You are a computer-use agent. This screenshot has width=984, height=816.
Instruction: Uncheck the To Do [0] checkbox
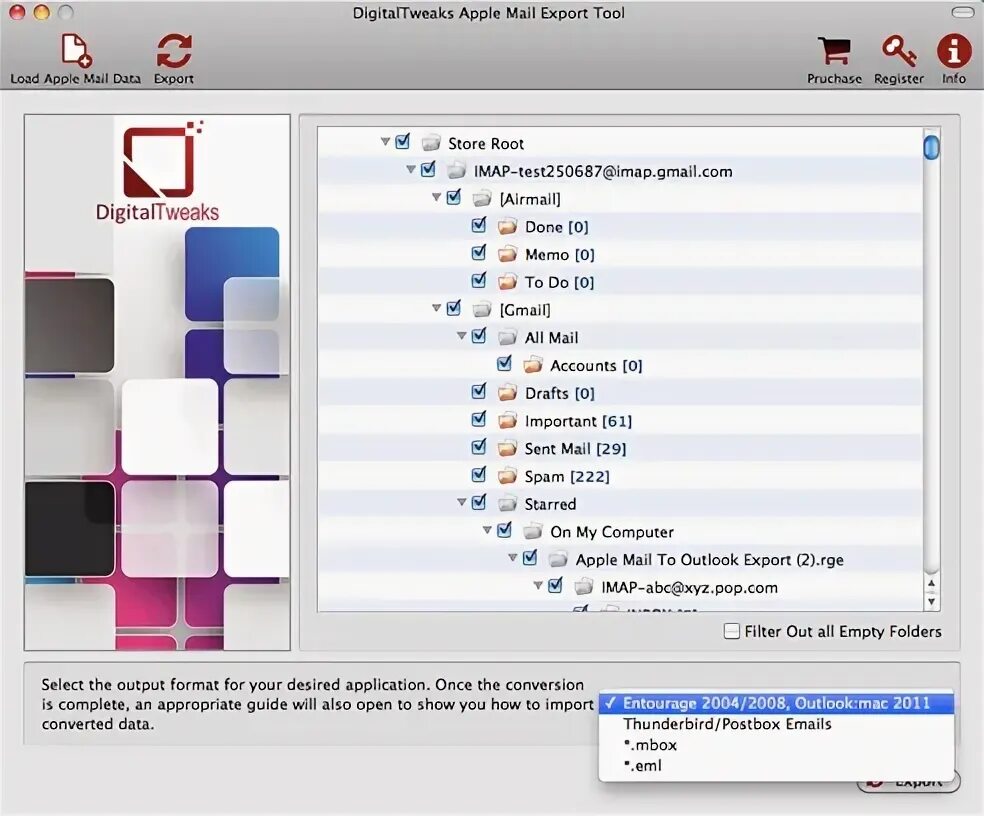(479, 280)
